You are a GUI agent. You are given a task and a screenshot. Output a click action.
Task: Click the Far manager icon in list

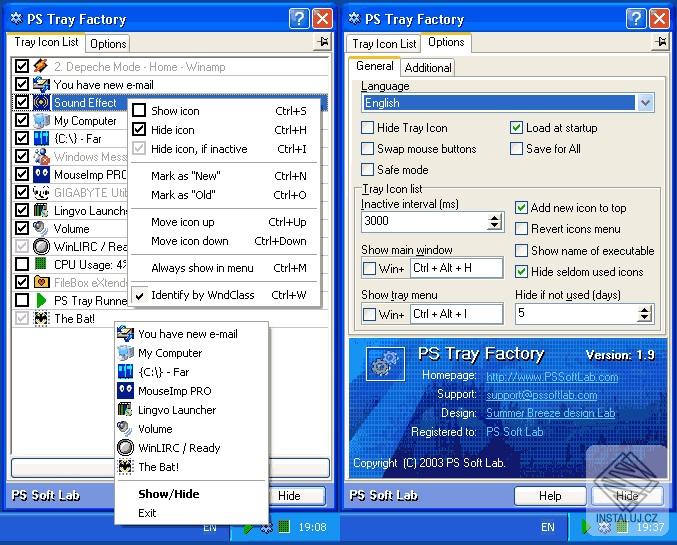pyautogui.click(x=41, y=139)
